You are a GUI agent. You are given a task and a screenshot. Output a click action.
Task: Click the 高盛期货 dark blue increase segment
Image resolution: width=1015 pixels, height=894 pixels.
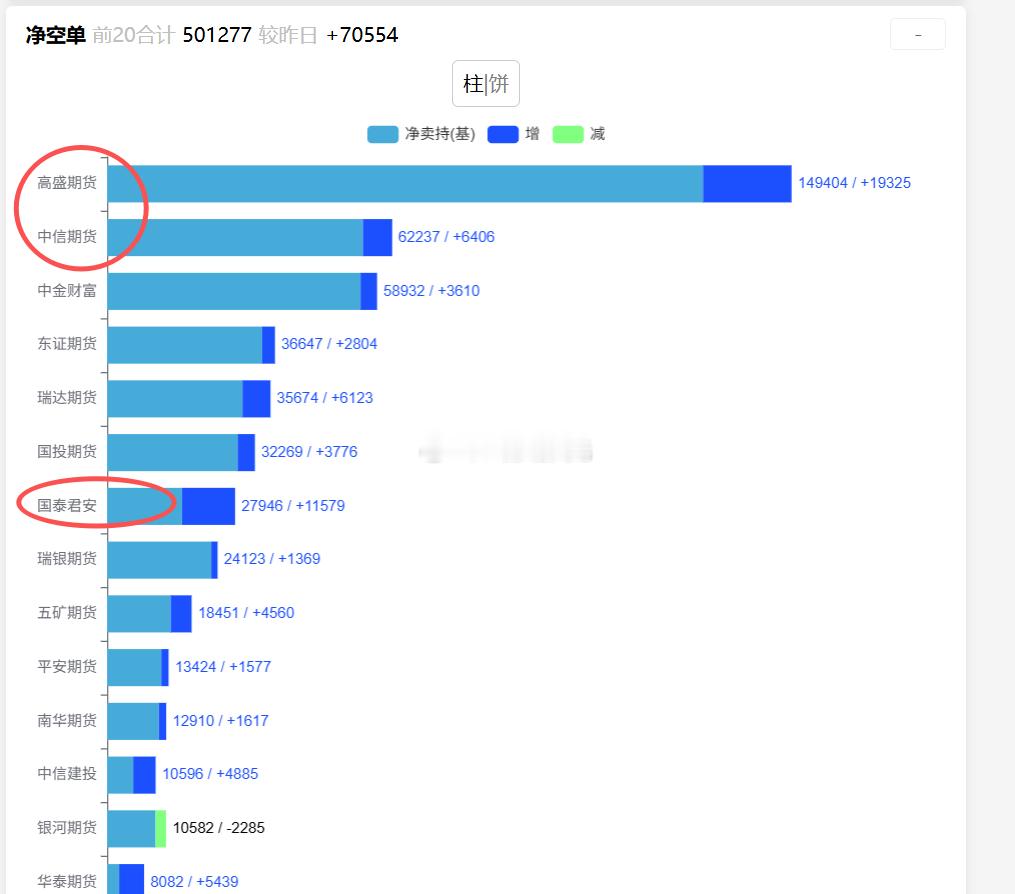click(x=747, y=184)
